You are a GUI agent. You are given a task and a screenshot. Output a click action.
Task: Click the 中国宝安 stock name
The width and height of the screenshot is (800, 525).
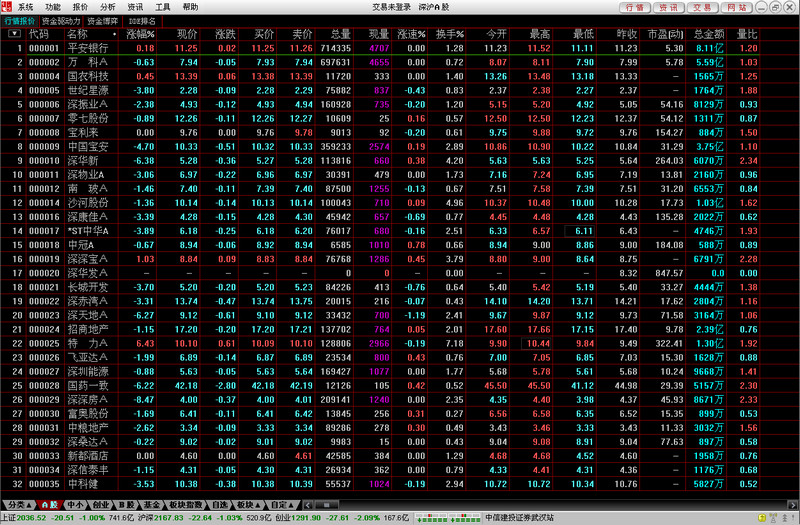coord(85,145)
